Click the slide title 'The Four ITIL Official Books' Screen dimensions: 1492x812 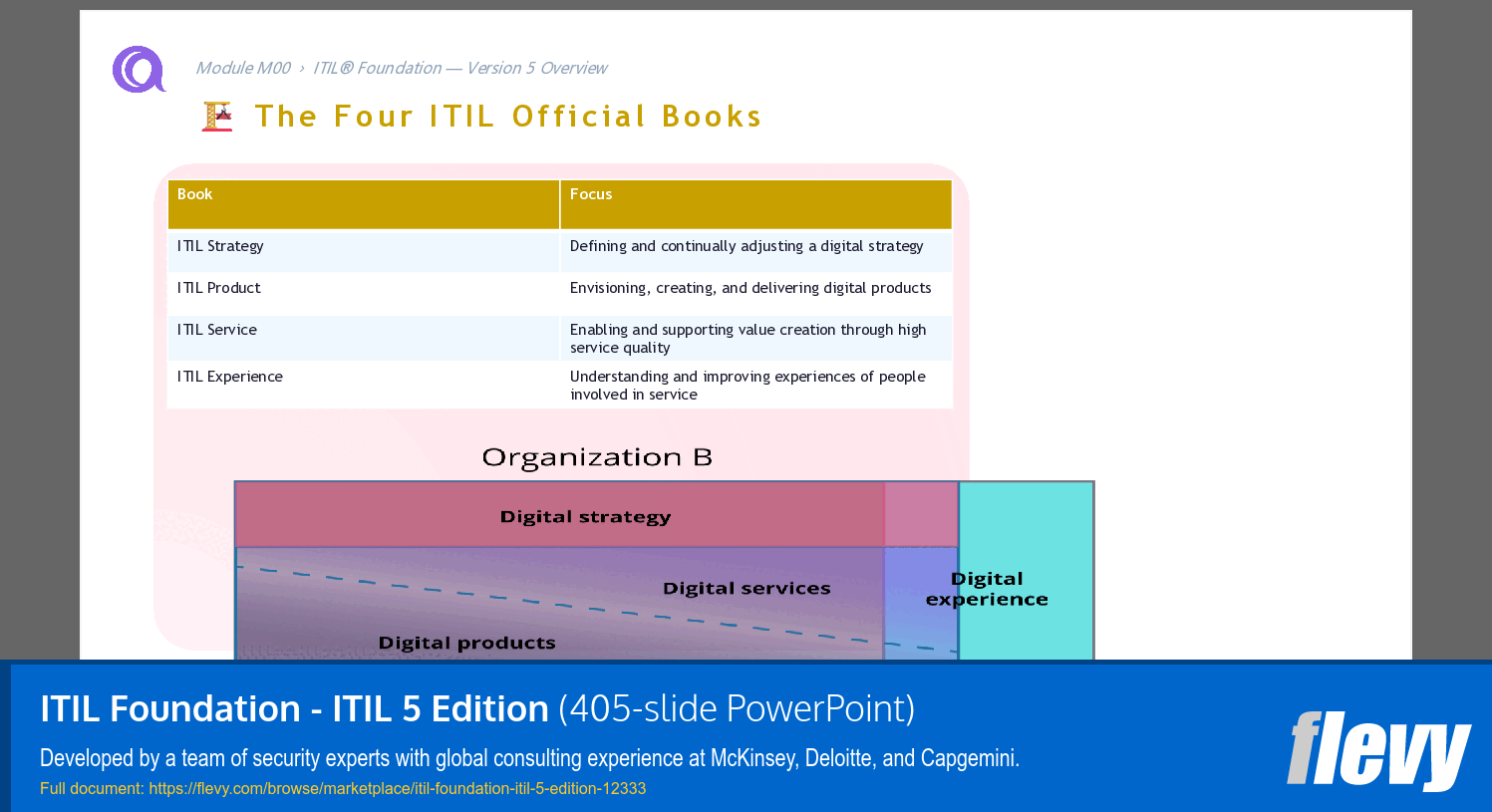[508, 117]
